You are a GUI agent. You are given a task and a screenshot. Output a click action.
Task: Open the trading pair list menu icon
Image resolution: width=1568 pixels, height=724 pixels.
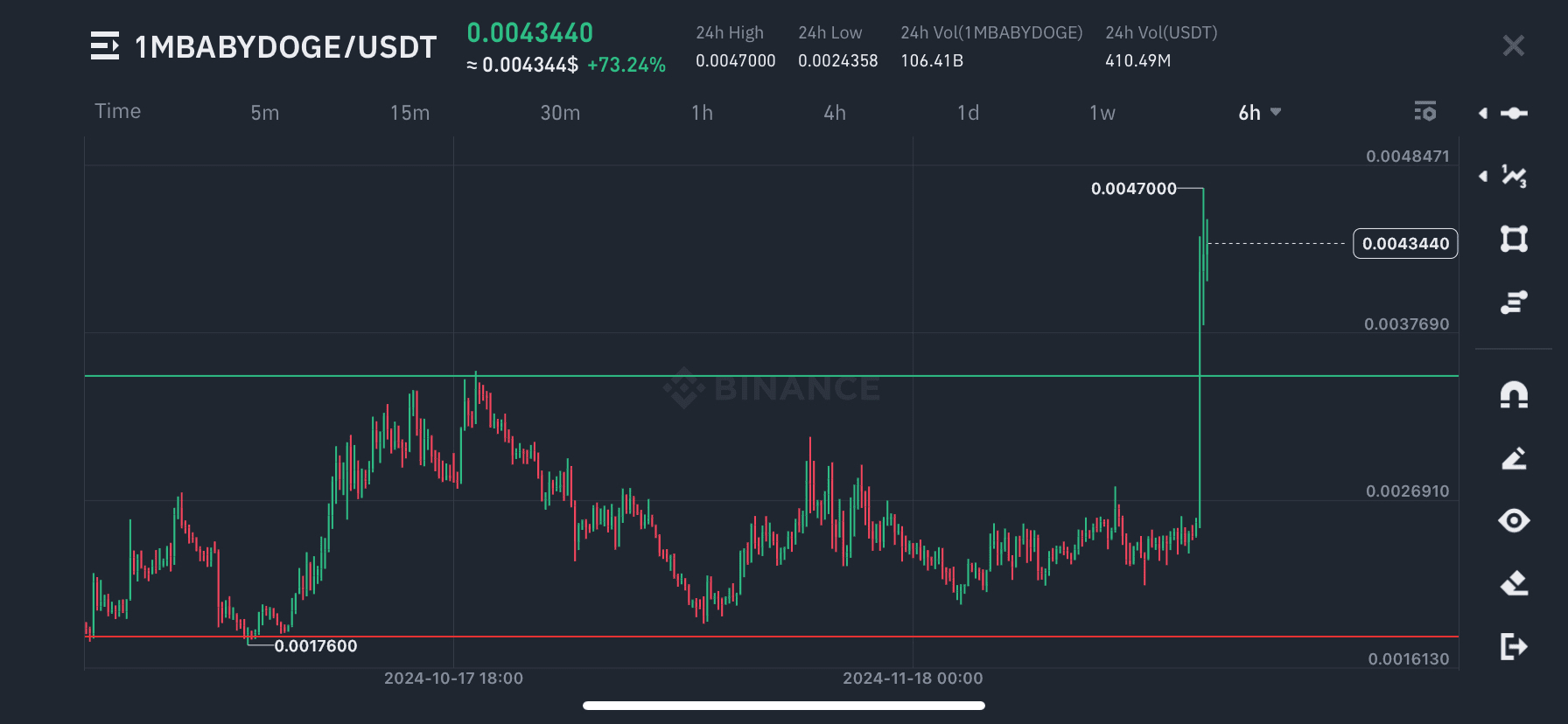[x=105, y=45]
